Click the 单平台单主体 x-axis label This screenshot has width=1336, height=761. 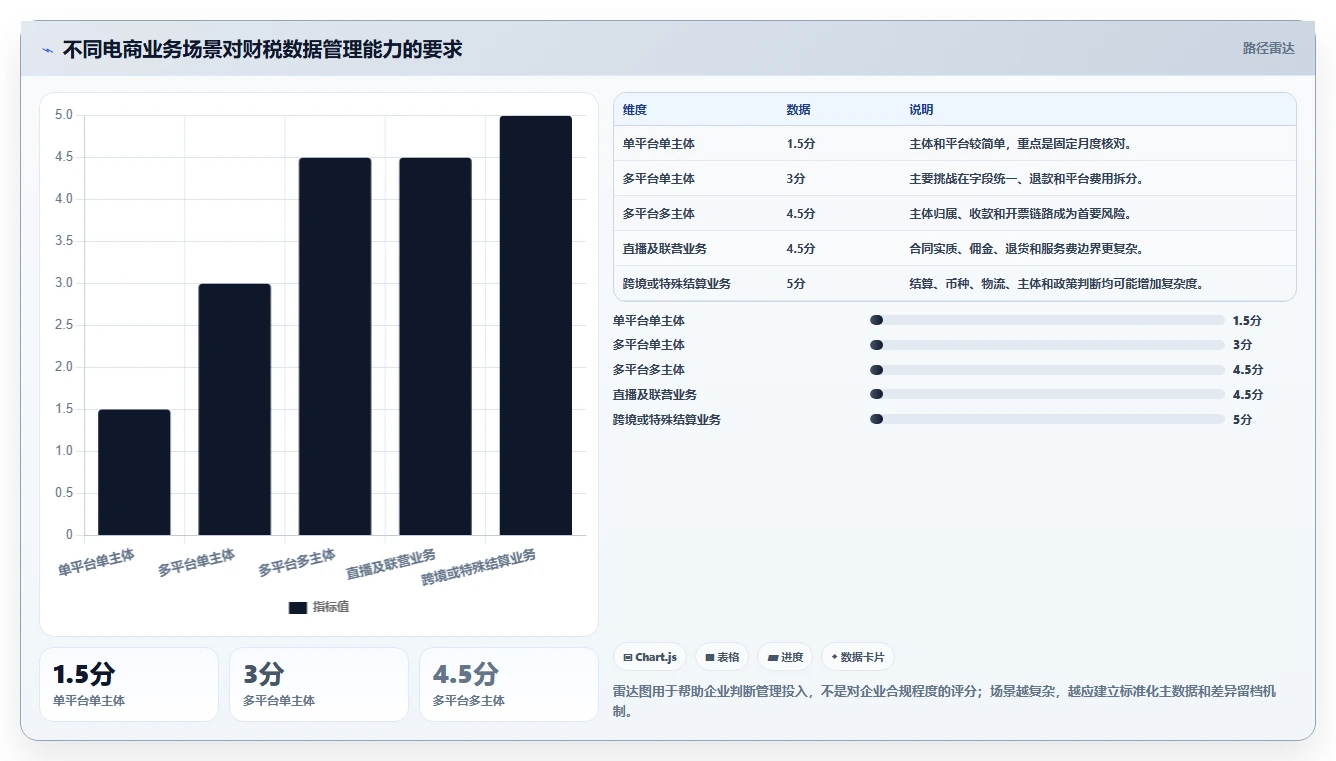[96, 562]
